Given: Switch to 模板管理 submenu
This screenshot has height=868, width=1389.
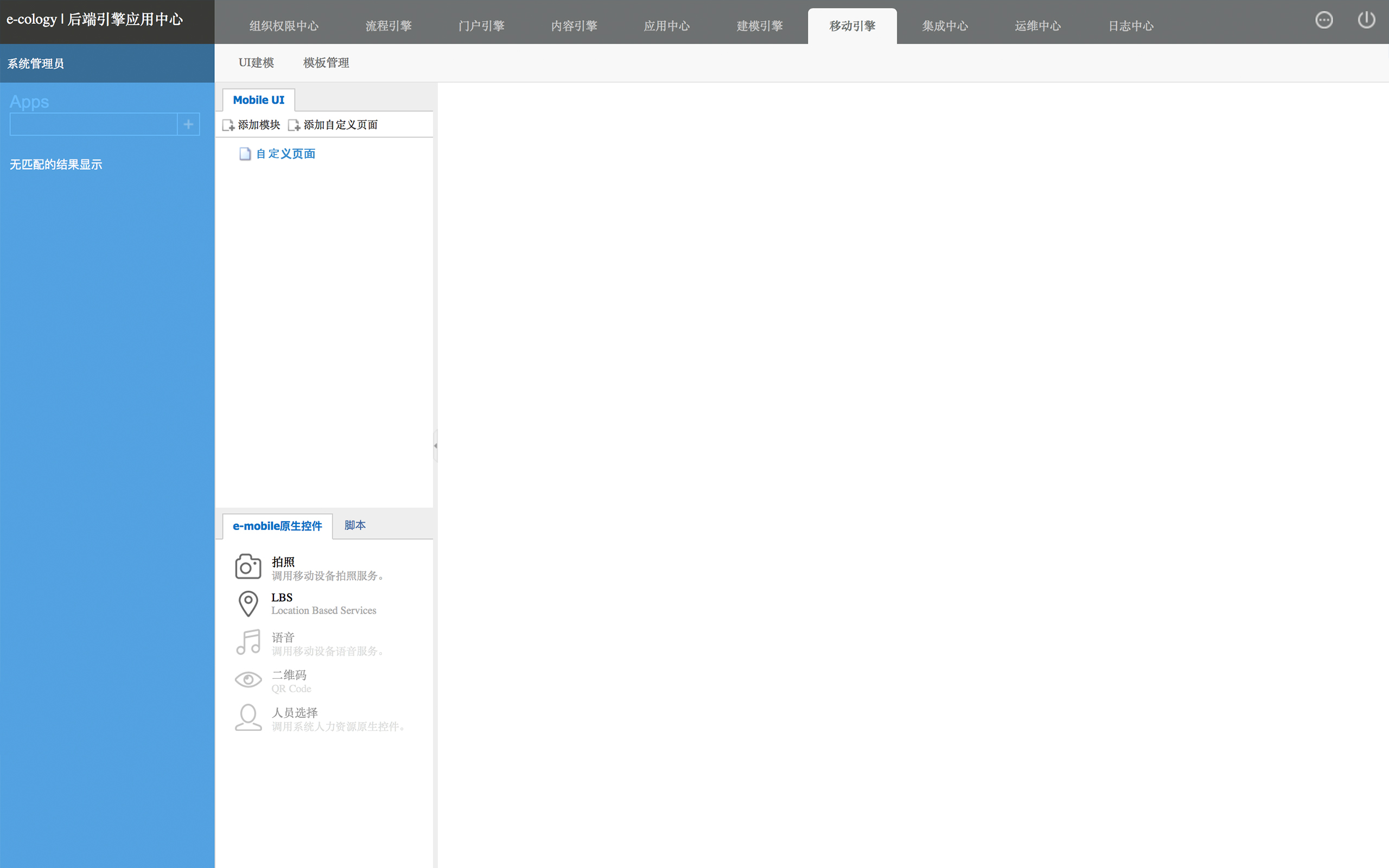Looking at the screenshot, I should coord(326,62).
